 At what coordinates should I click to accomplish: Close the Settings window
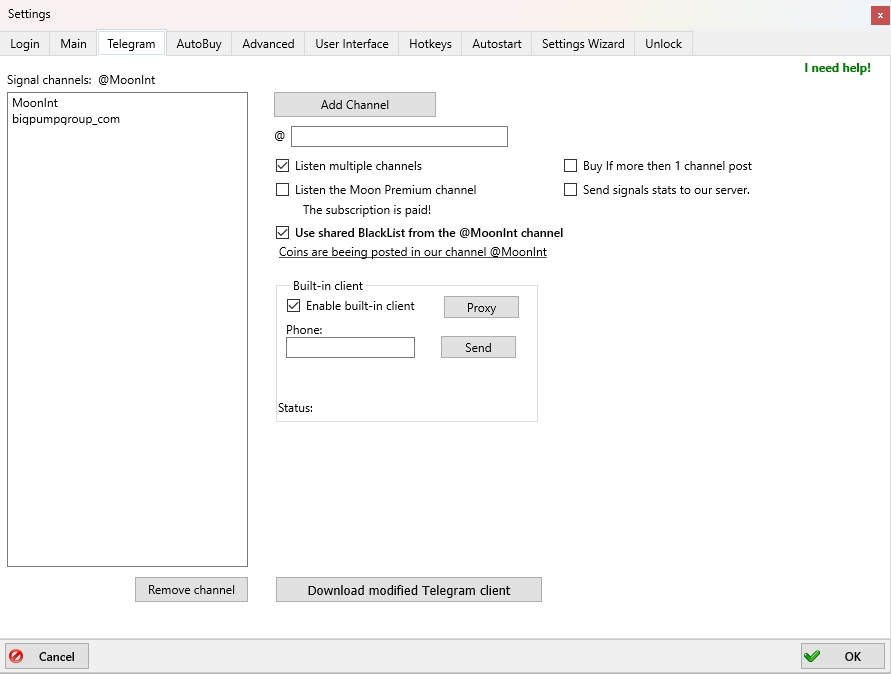pyautogui.click(x=880, y=15)
